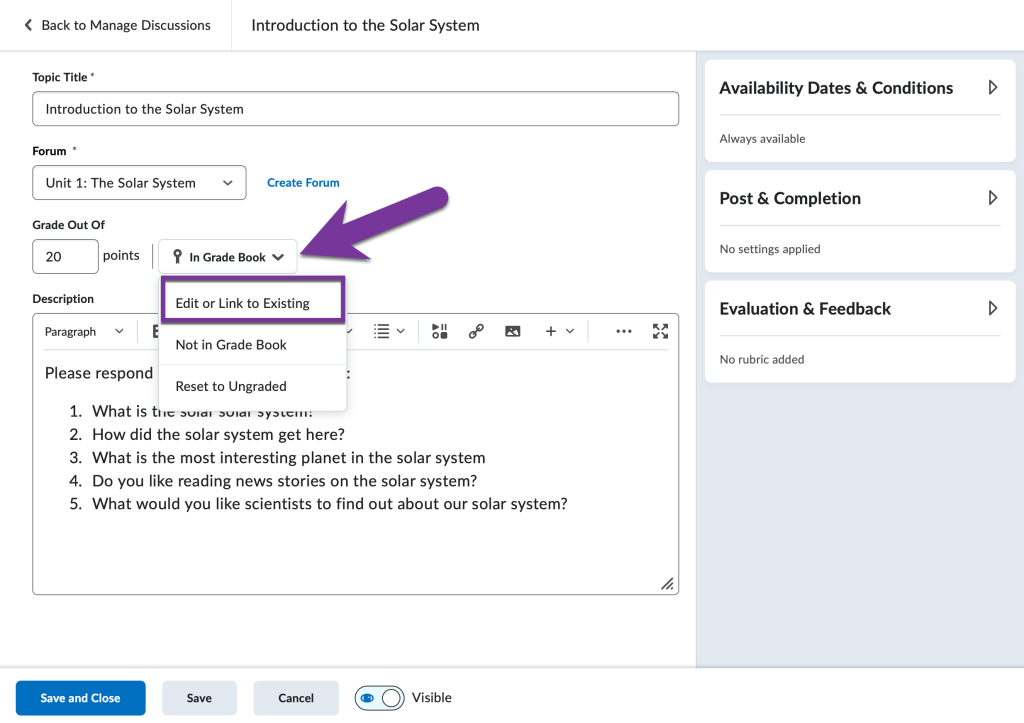Expand the Availability Dates & Conditions panel
The image size is (1024, 723).
pos(993,88)
